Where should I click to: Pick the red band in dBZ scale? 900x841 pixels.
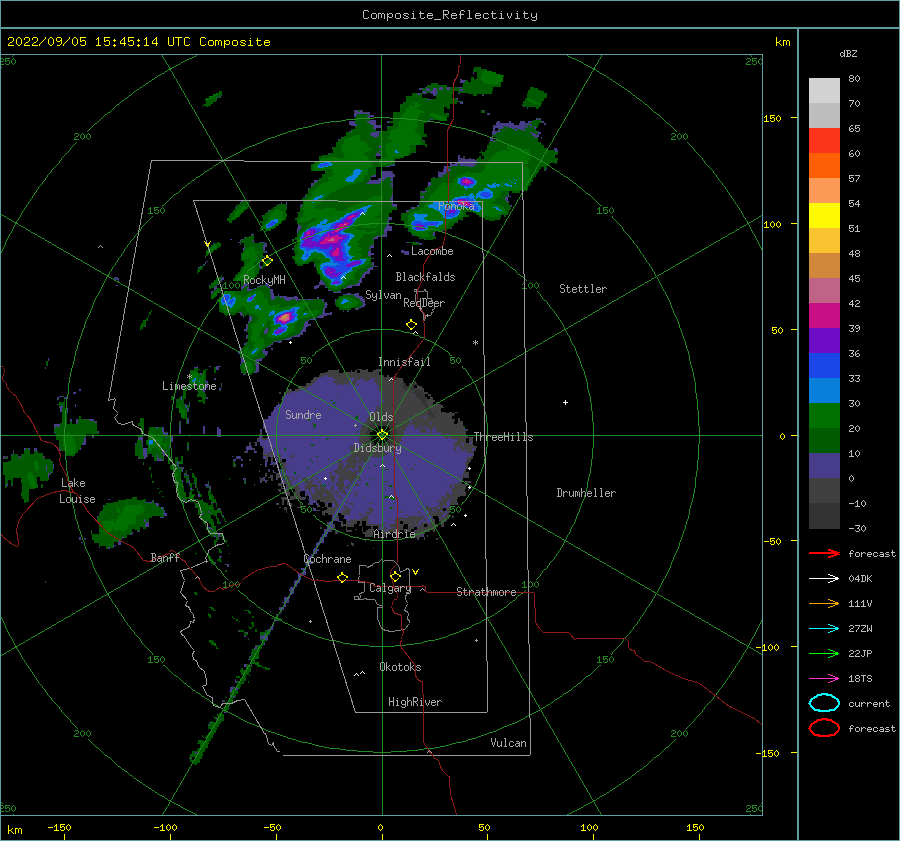[824, 140]
